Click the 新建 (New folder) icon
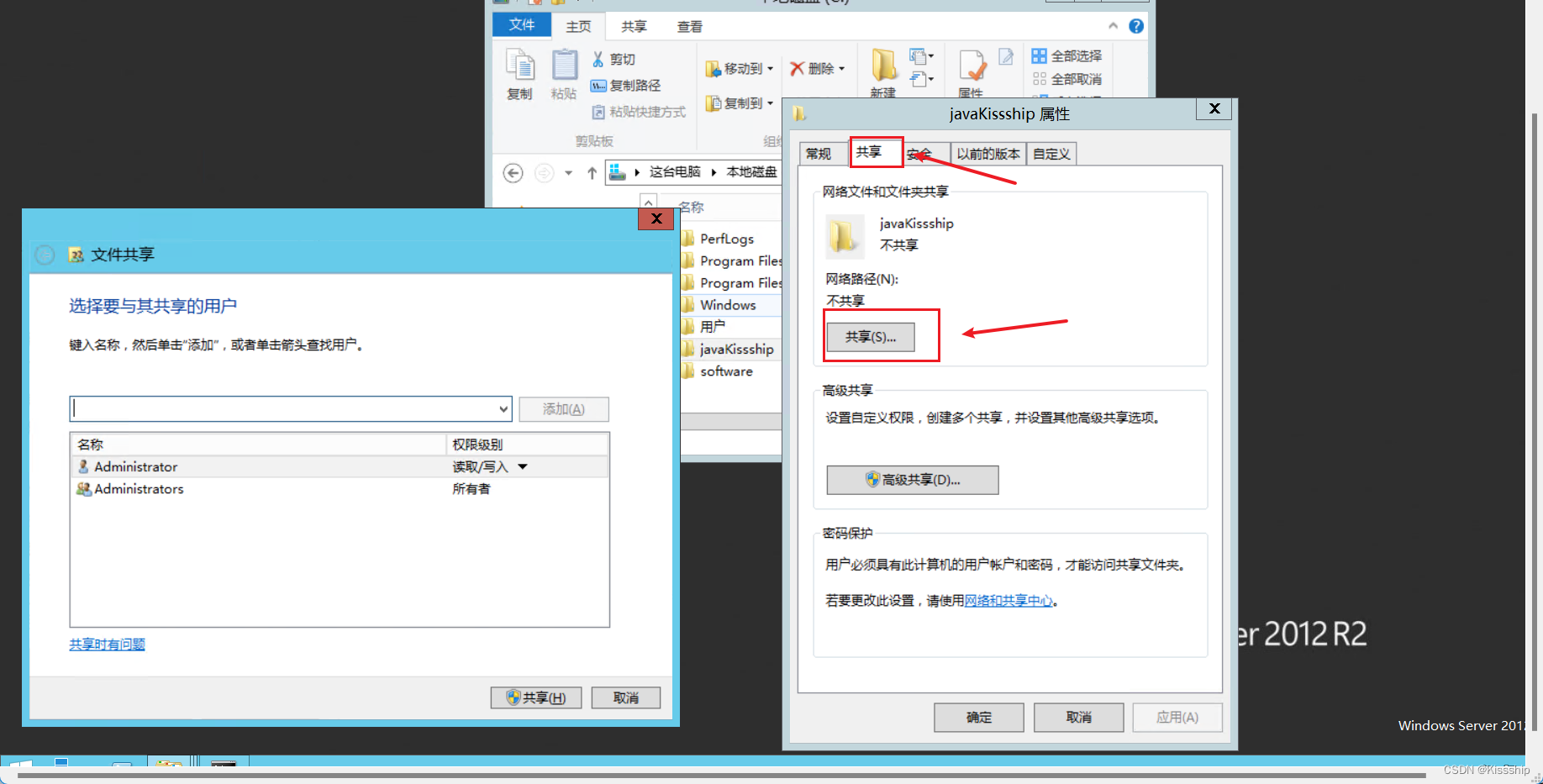1543x784 pixels. click(x=884, y=66)
